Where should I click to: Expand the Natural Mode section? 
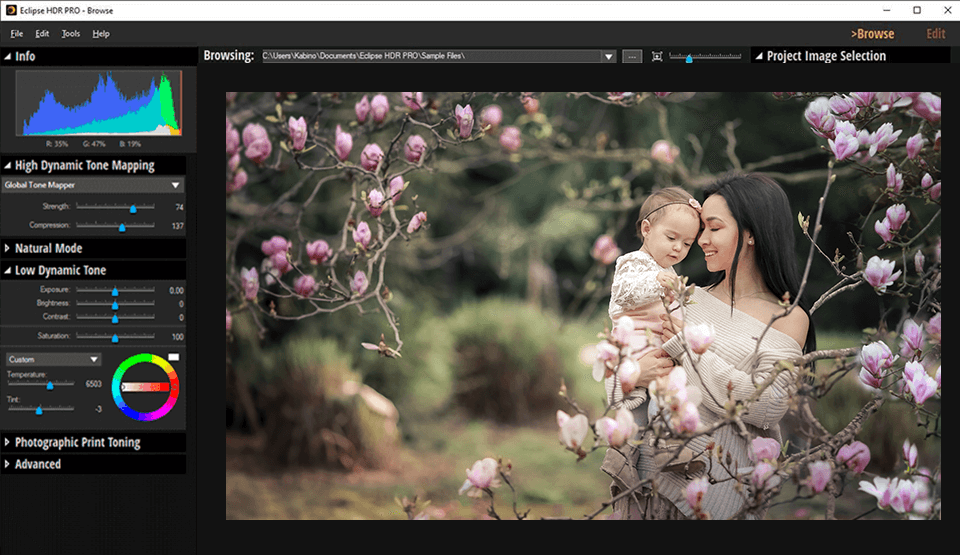click(x=8, y=248)
